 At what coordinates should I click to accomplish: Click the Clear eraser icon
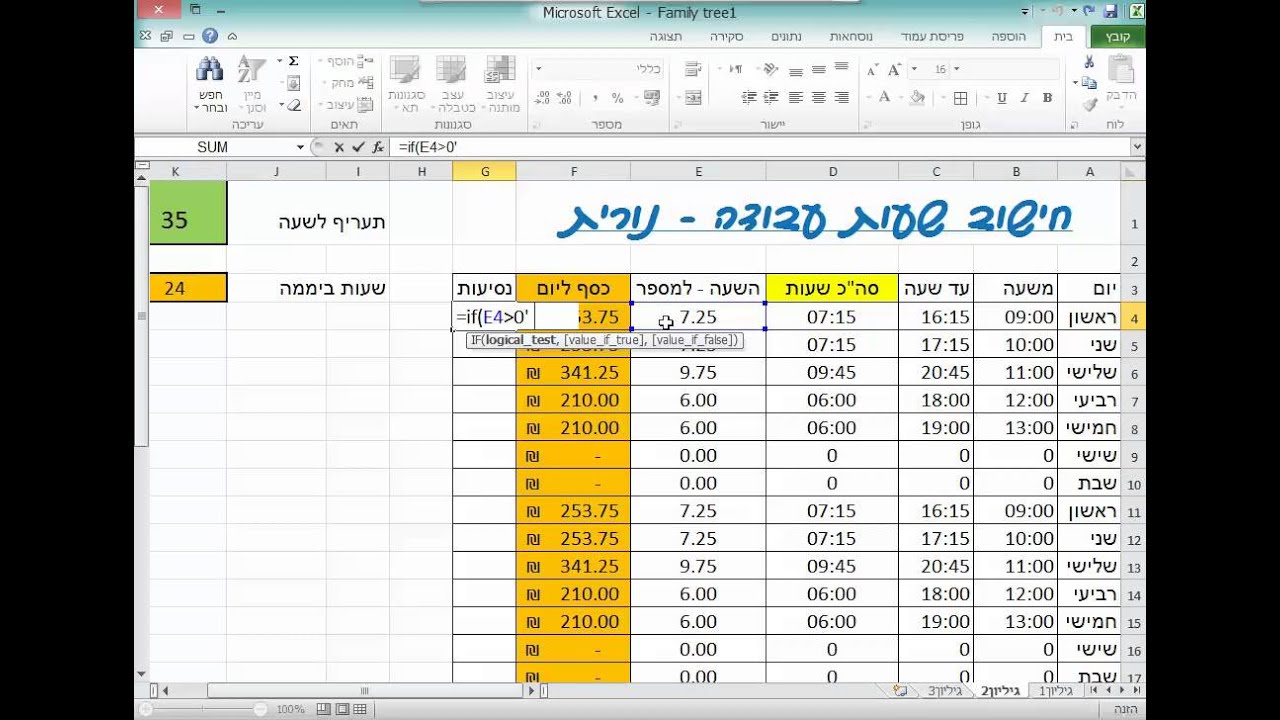tap(293, 105)
